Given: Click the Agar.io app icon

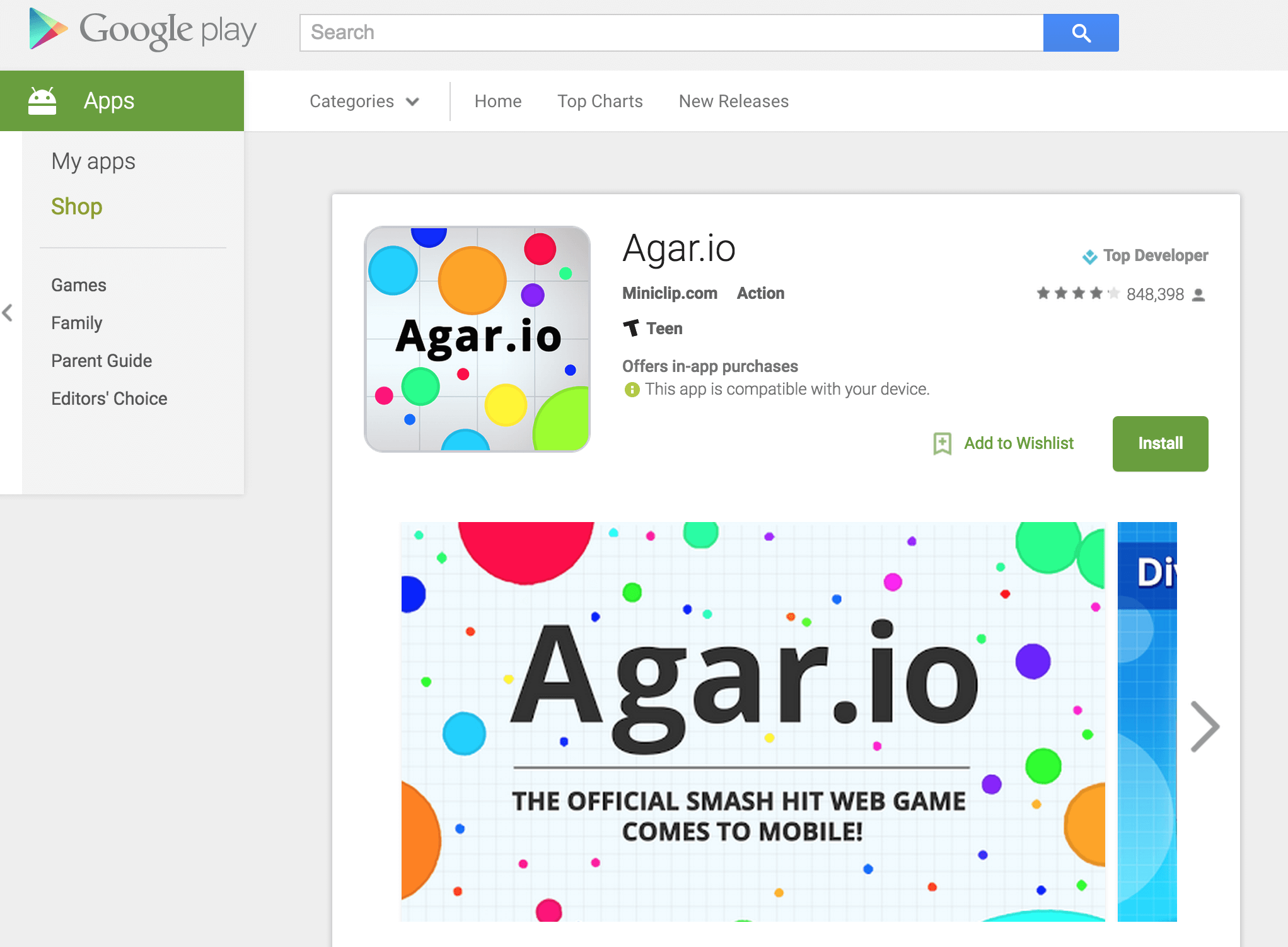Looking at the screenshot, I should pyautogui.click(x=477, y=339).
